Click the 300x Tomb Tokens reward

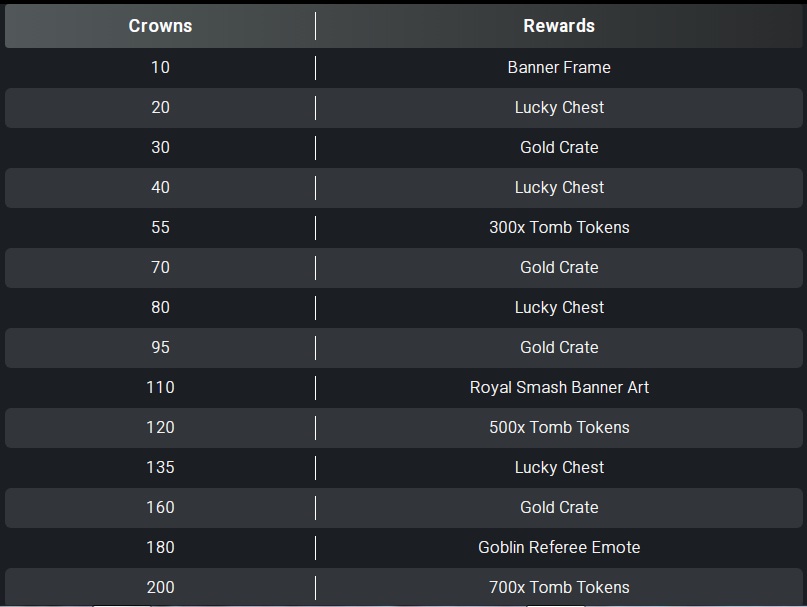tap(559, 228)
